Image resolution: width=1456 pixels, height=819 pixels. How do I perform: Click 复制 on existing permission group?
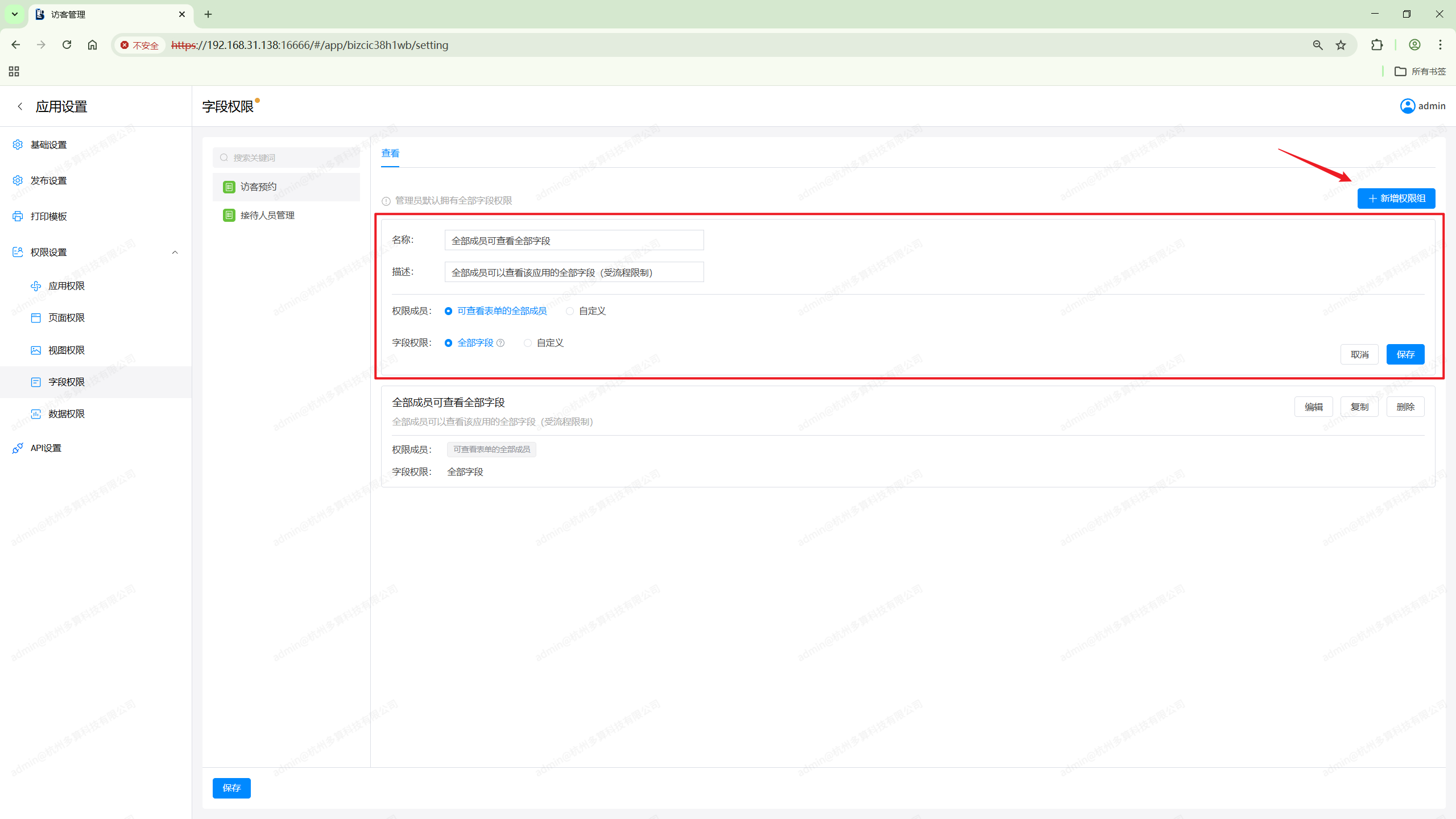pyautogui.click(x=1359, y=407)
